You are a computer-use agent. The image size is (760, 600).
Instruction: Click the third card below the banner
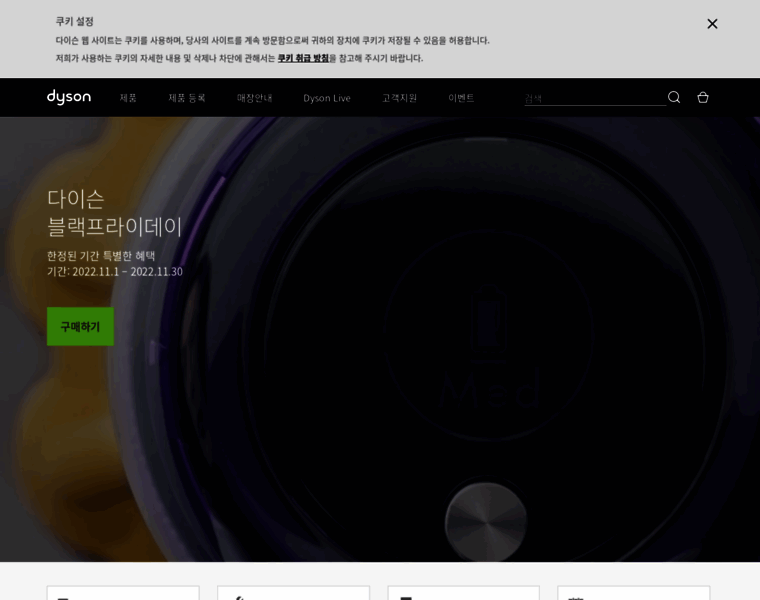pos(463,593)
